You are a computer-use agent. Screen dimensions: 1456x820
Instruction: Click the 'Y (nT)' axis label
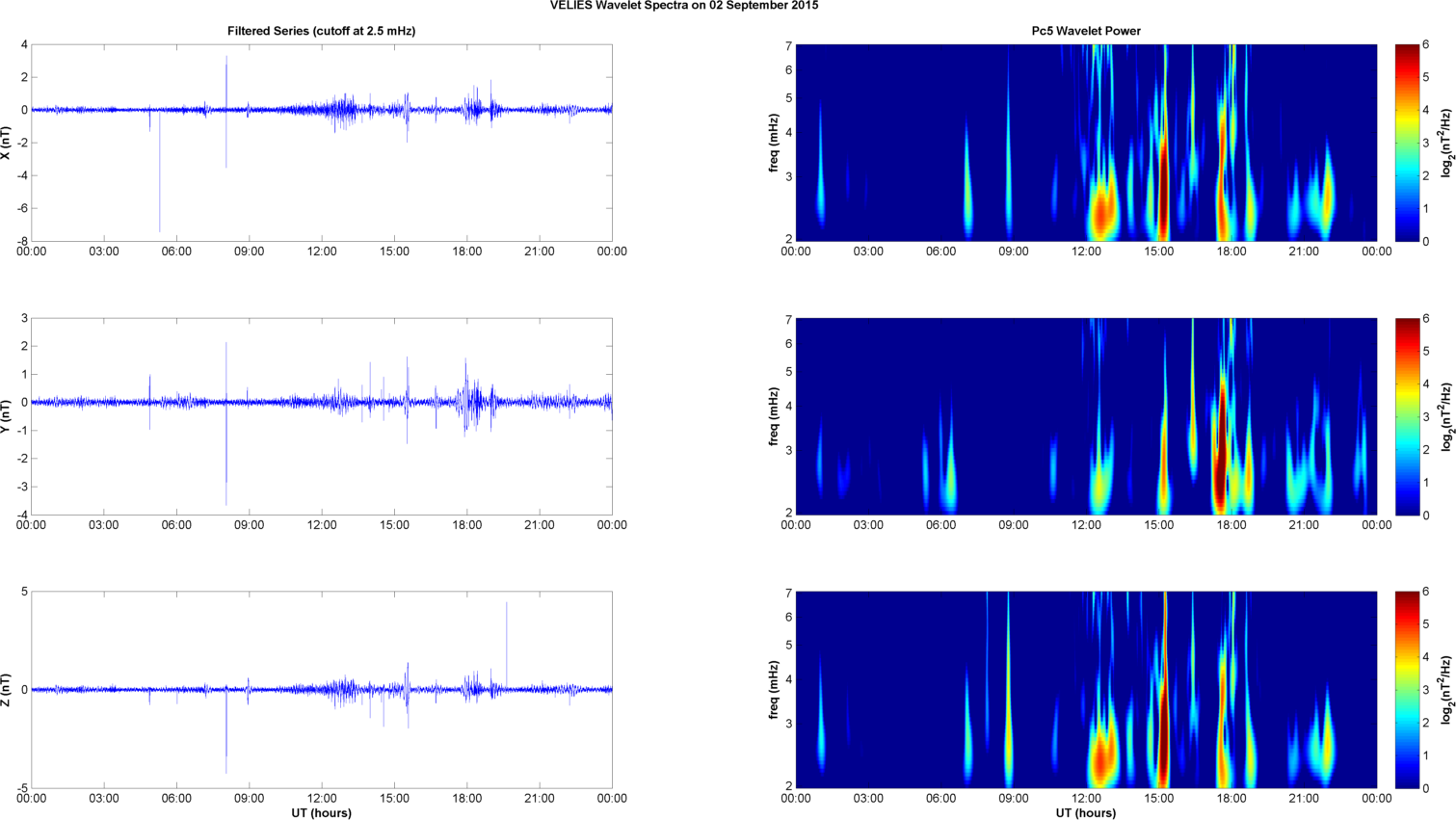click(x=6, y=416)
